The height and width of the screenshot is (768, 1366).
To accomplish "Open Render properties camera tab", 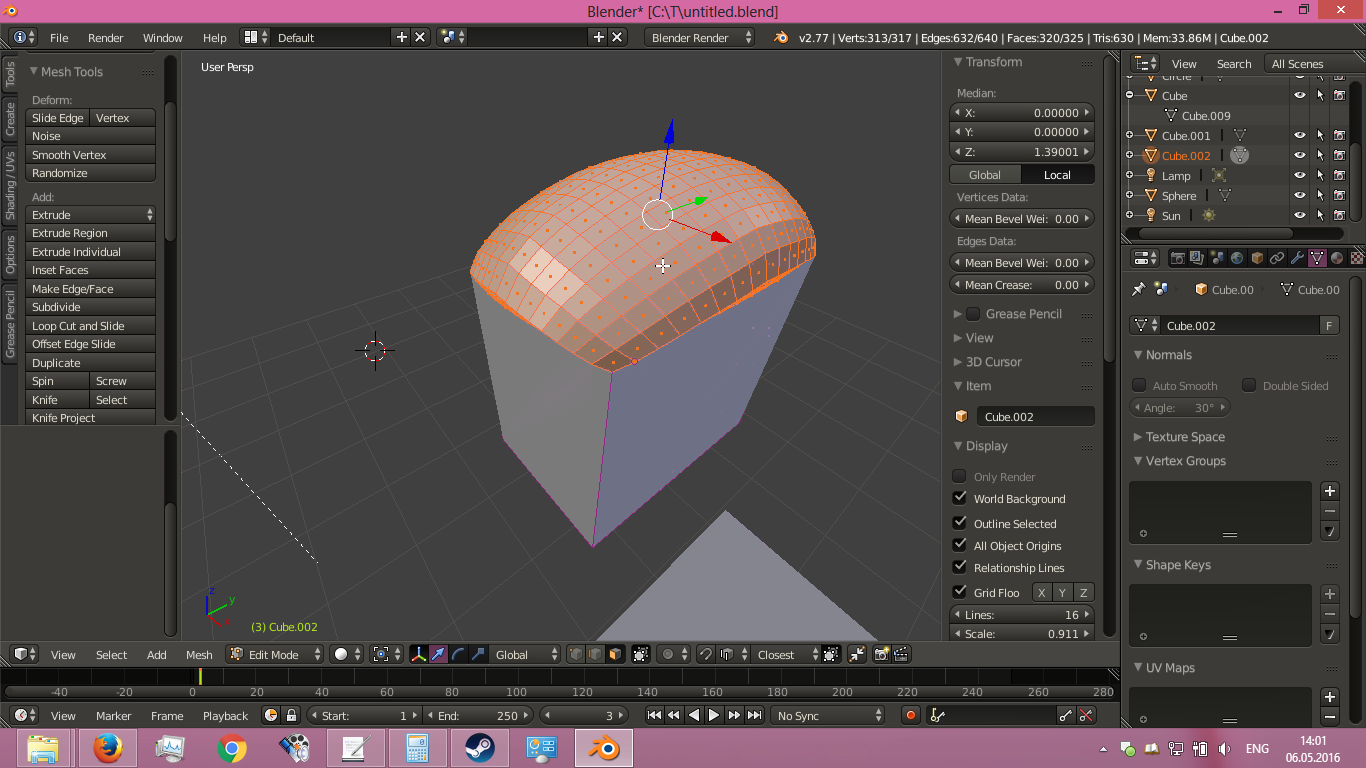I will [1177, 258].
